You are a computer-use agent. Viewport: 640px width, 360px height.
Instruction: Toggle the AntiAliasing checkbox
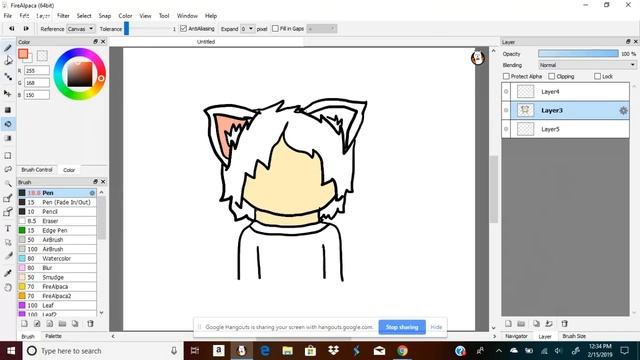(x=183, y=29)
